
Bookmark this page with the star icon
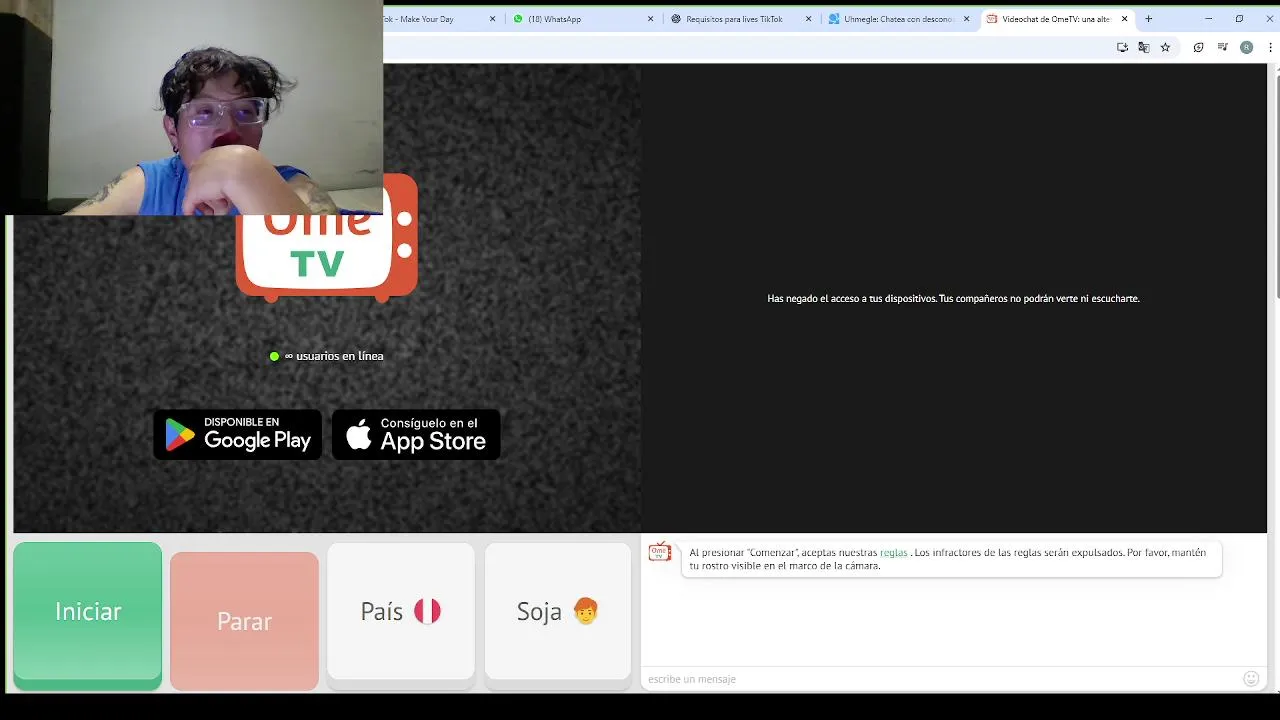(x=1165, y=47)
